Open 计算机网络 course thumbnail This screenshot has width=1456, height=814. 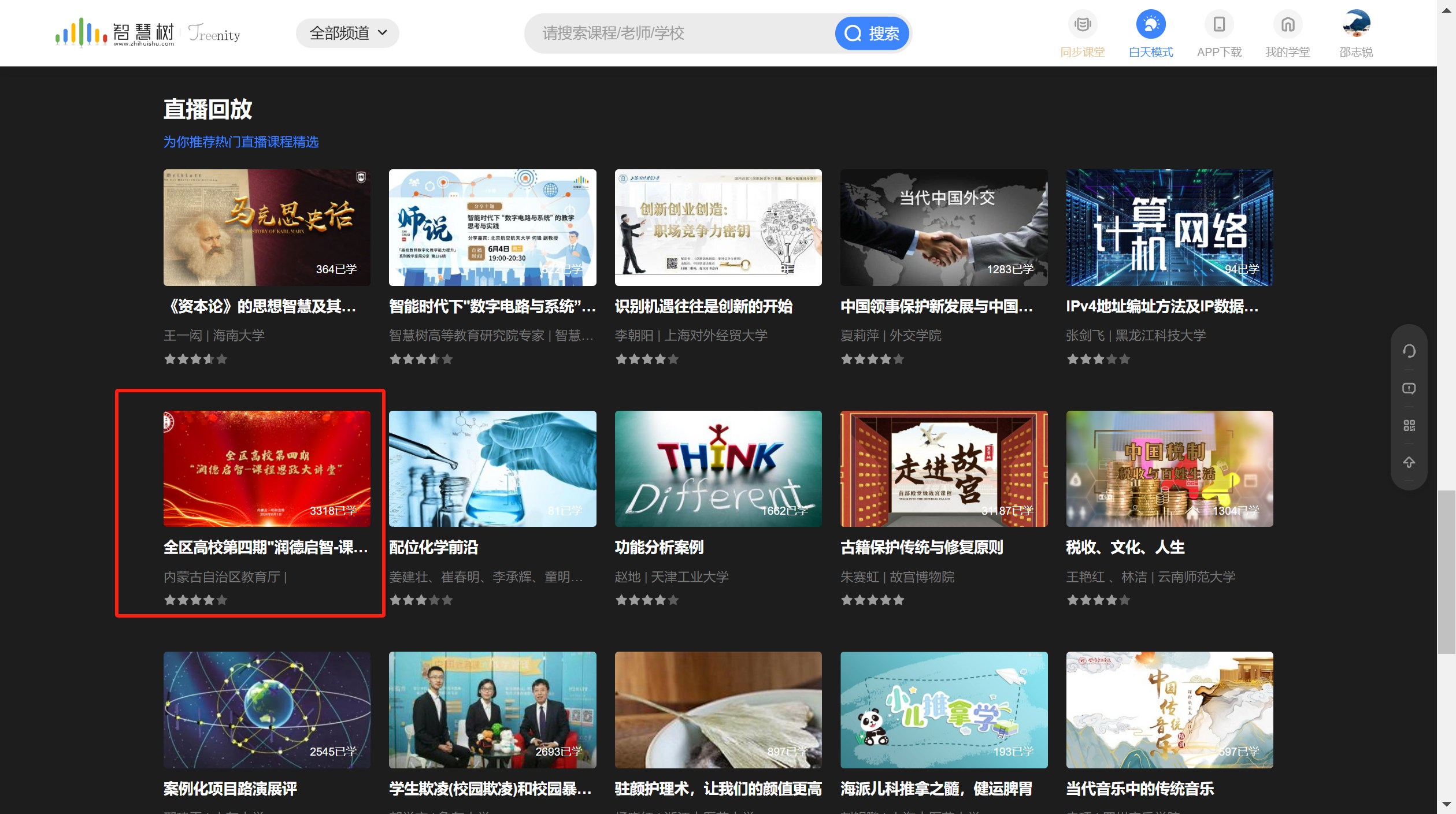(1169, 227)
